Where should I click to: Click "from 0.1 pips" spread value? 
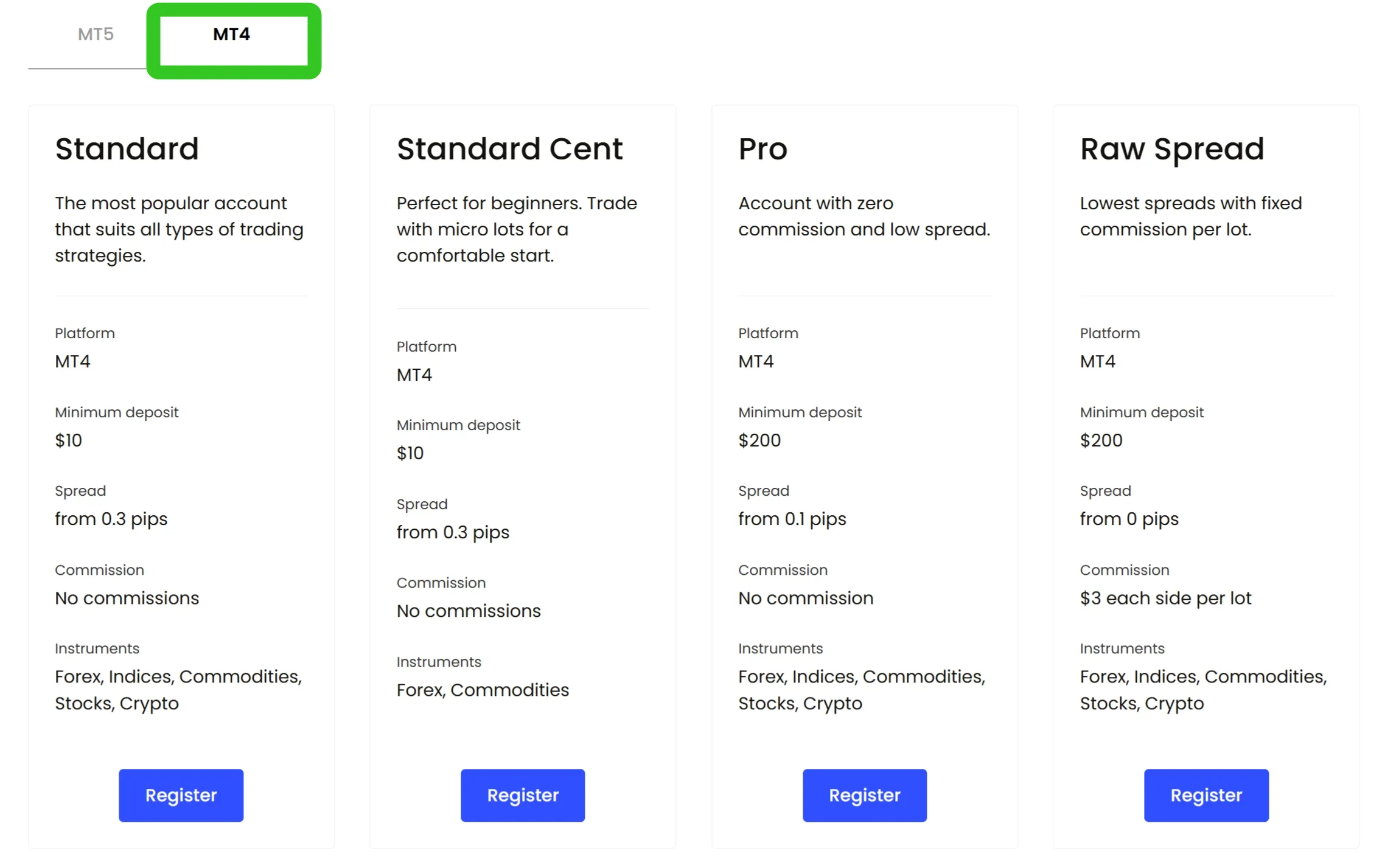[792, 519]
